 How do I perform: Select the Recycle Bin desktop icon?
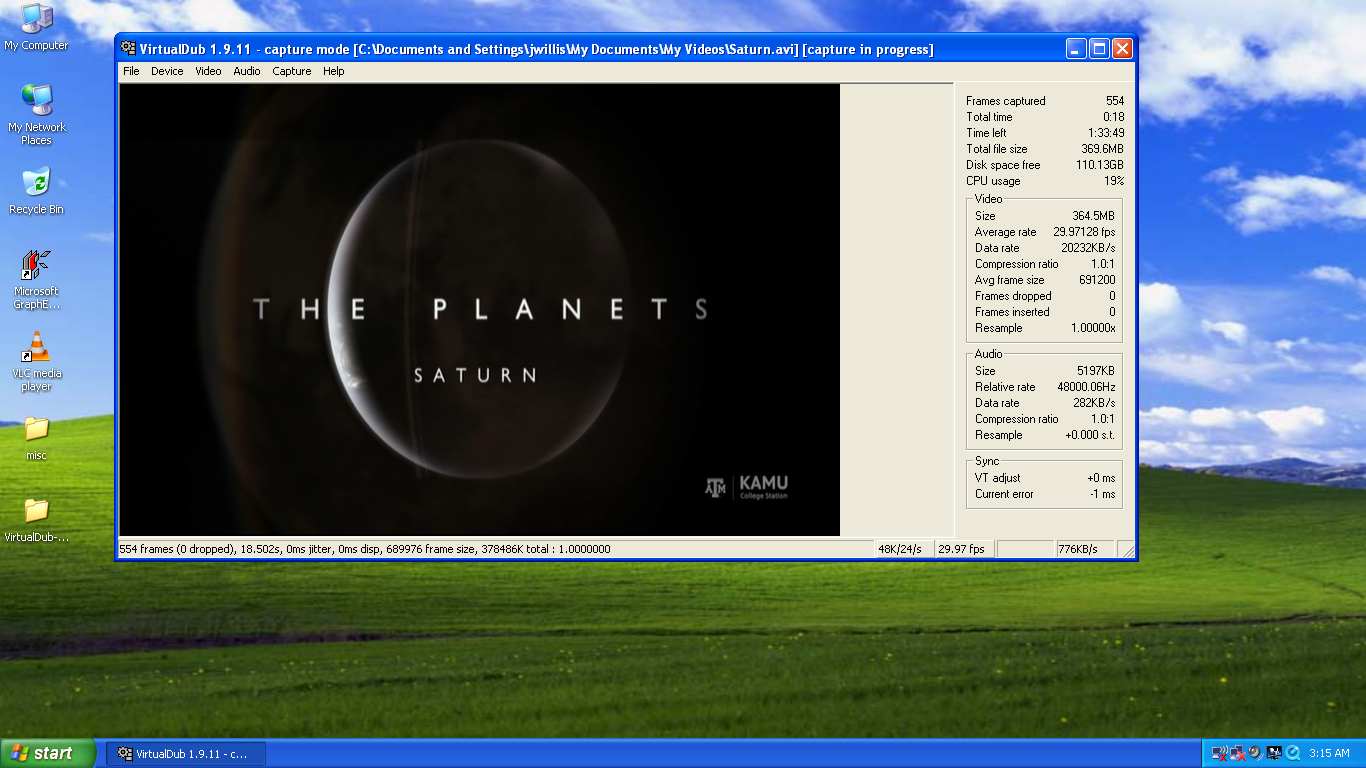click(36, 191)
